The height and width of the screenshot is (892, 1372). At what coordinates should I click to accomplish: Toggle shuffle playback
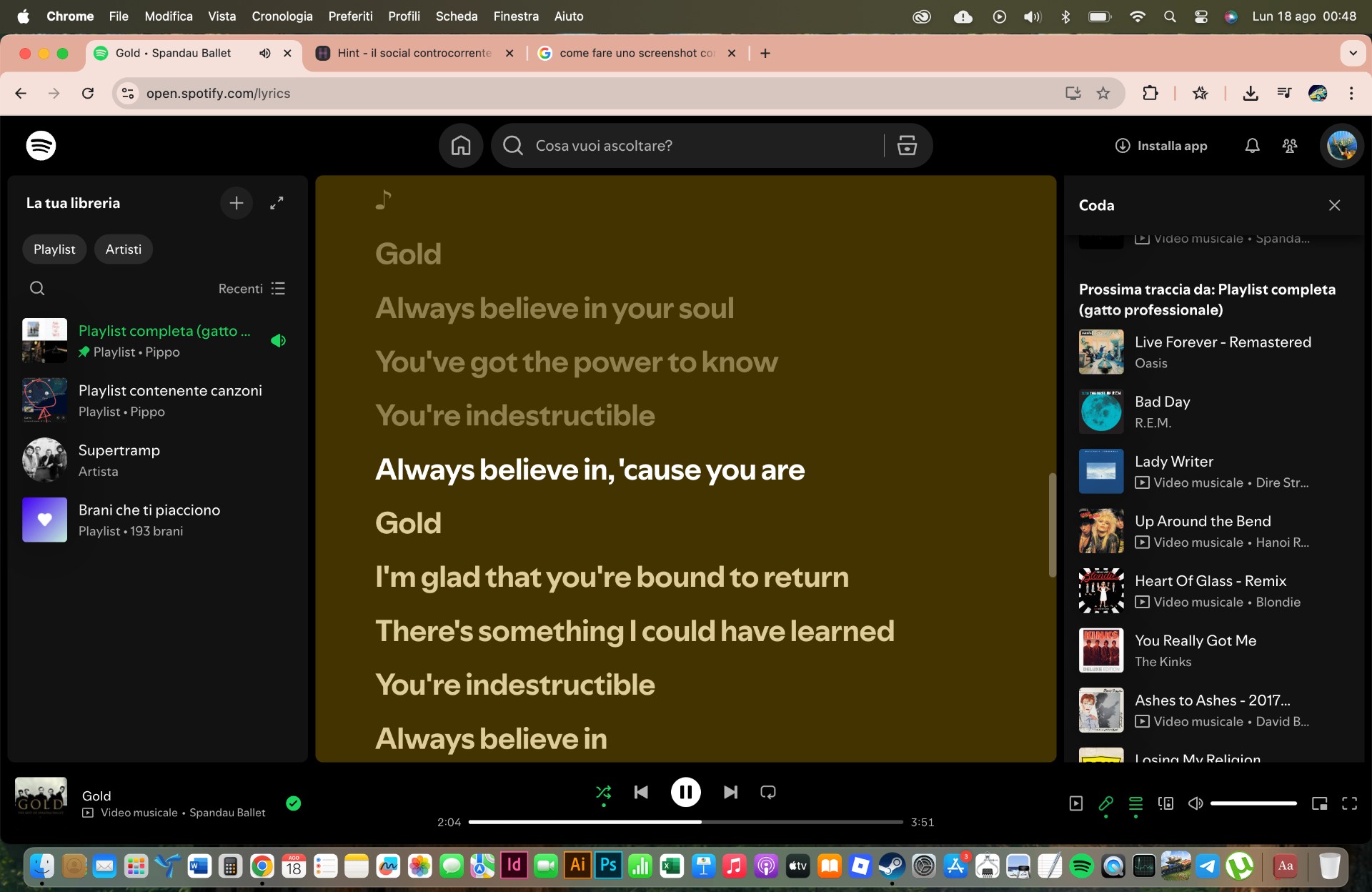[x=603, y=792]
